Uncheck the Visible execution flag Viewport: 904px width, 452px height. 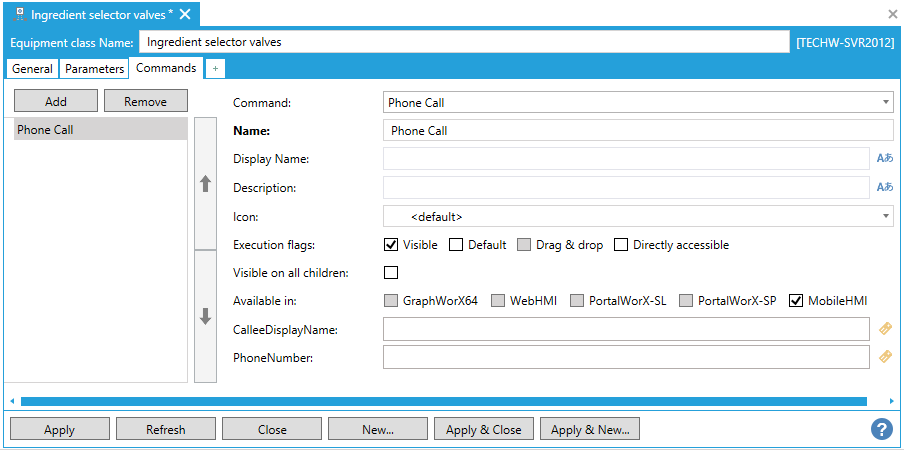(391, 245)
